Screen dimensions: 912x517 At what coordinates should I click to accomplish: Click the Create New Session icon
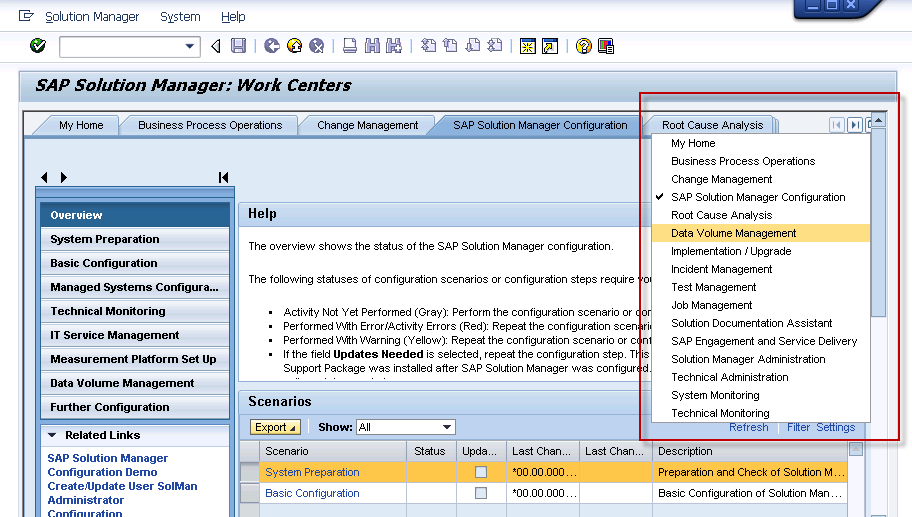coord(528,46)
